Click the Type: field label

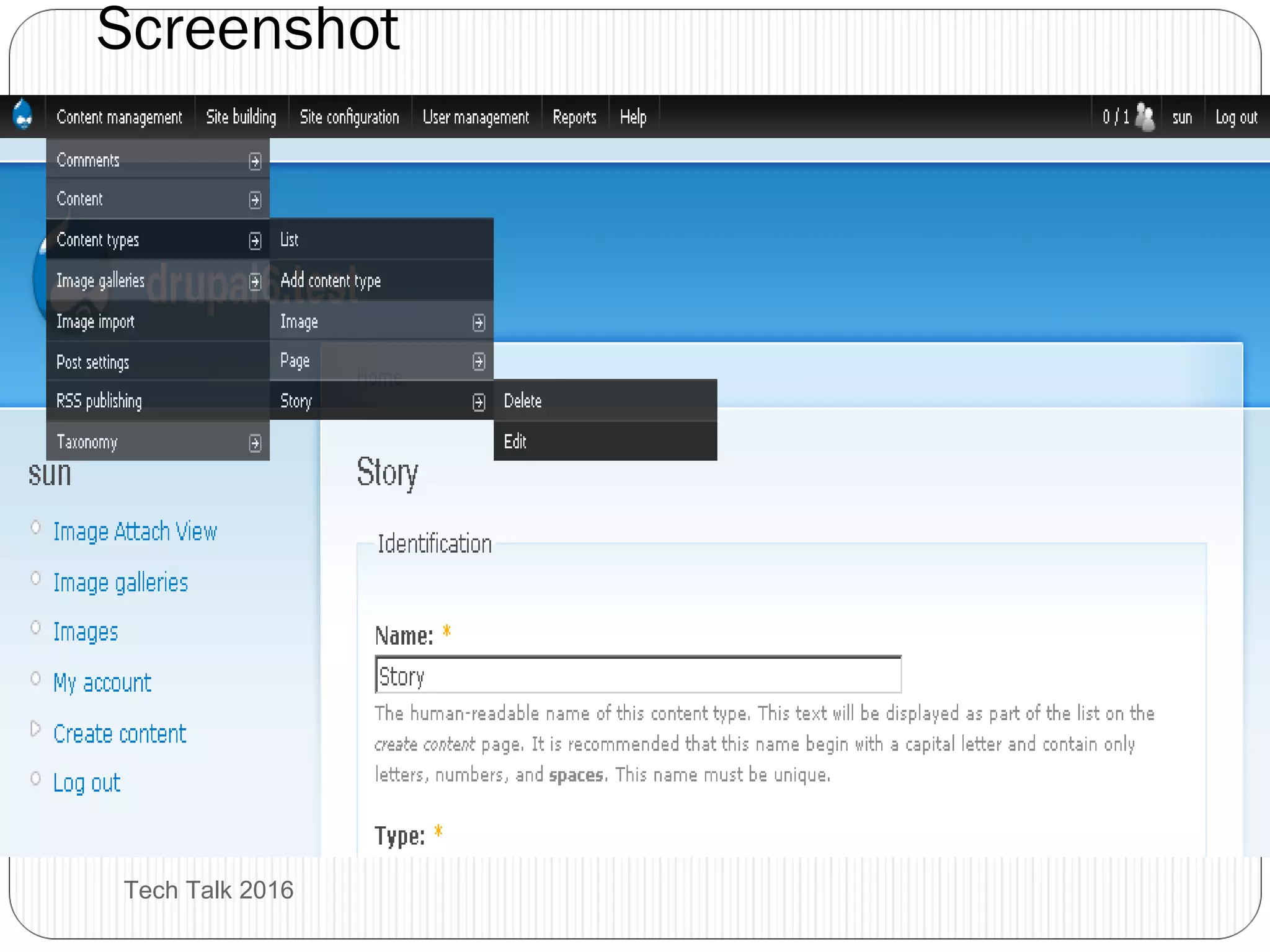tap(400, 835)
